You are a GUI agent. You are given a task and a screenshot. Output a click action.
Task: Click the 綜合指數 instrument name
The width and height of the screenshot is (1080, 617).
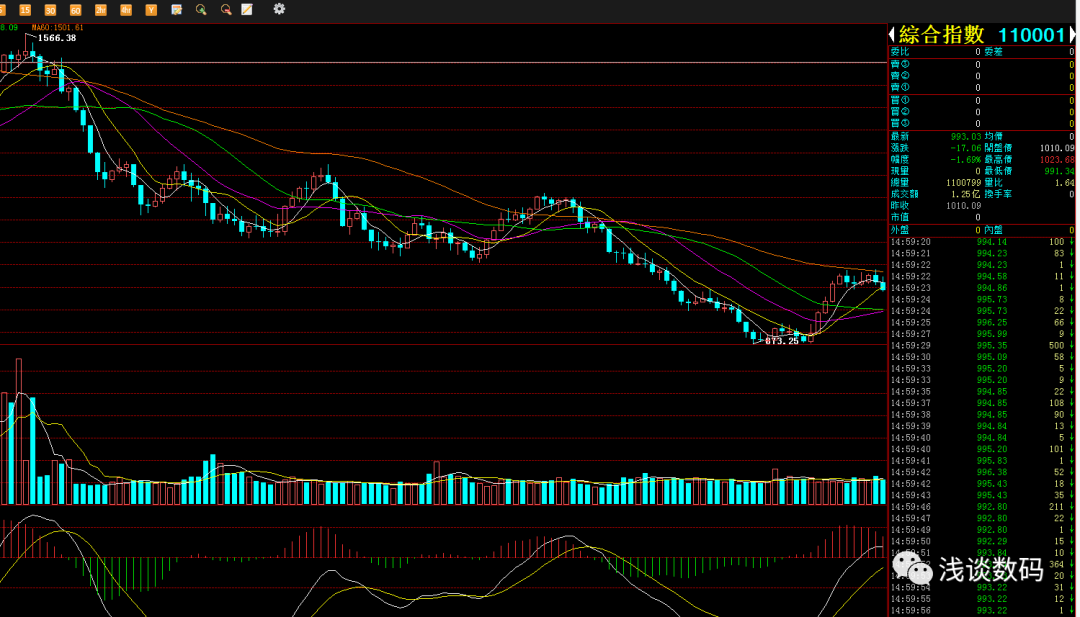click(x=942, y=34)
